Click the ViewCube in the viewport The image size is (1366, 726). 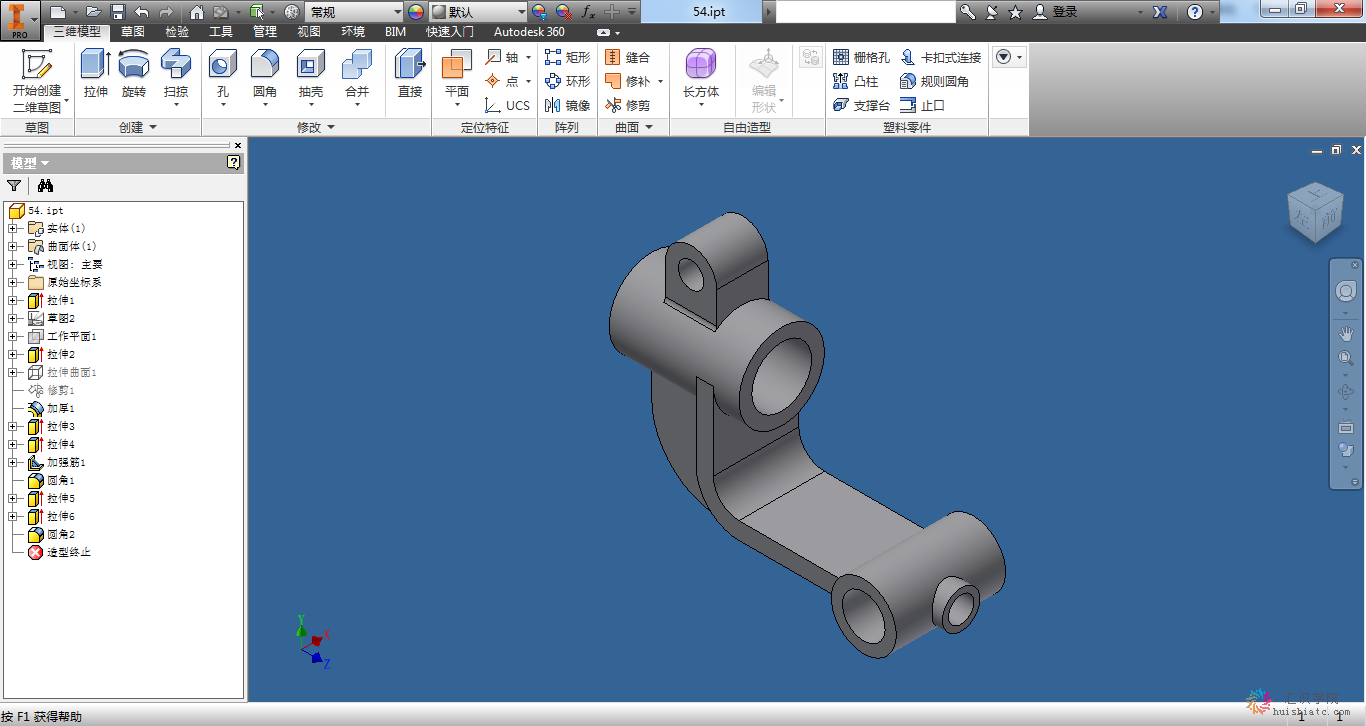[1314, 213]
